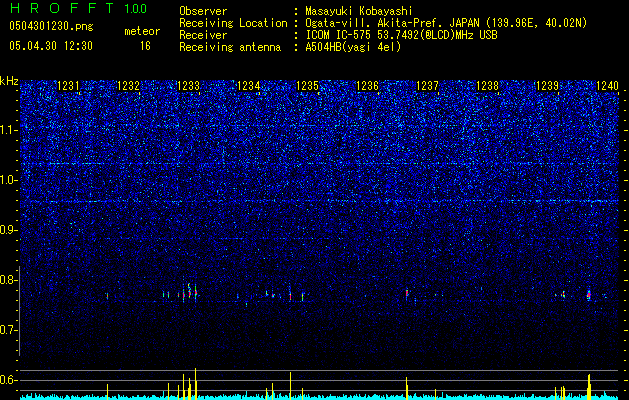Screen dimensions: 629x400
Task: Click the meteor count label
Action: [142, 31]
